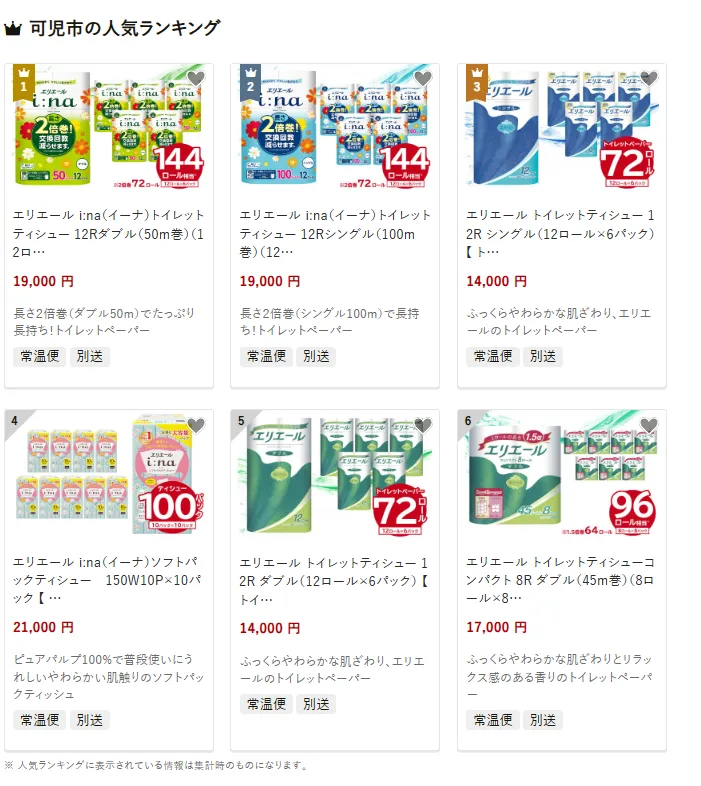Open title link for 12Rダブル(50m巻)
701x786 pixels.
pos(108,234)
